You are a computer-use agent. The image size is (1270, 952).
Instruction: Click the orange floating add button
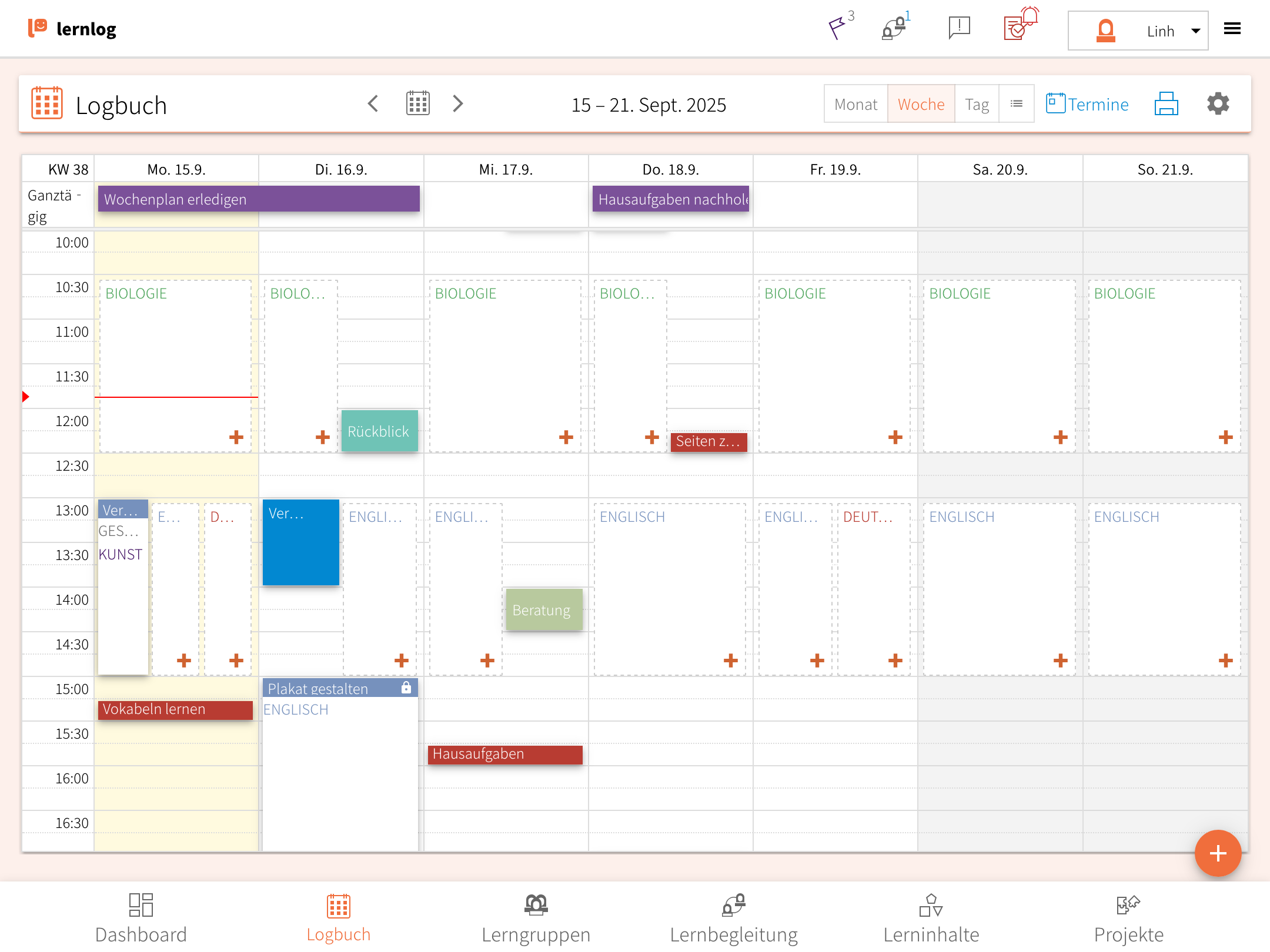(x=1217, y=853)
